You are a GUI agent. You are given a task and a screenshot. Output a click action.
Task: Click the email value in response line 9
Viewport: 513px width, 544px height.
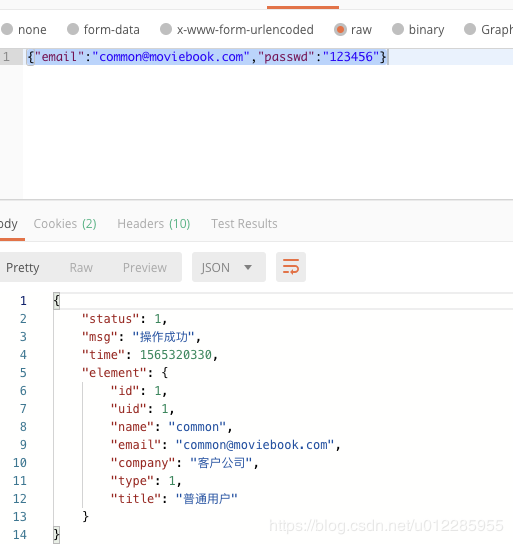click(255, 445)
